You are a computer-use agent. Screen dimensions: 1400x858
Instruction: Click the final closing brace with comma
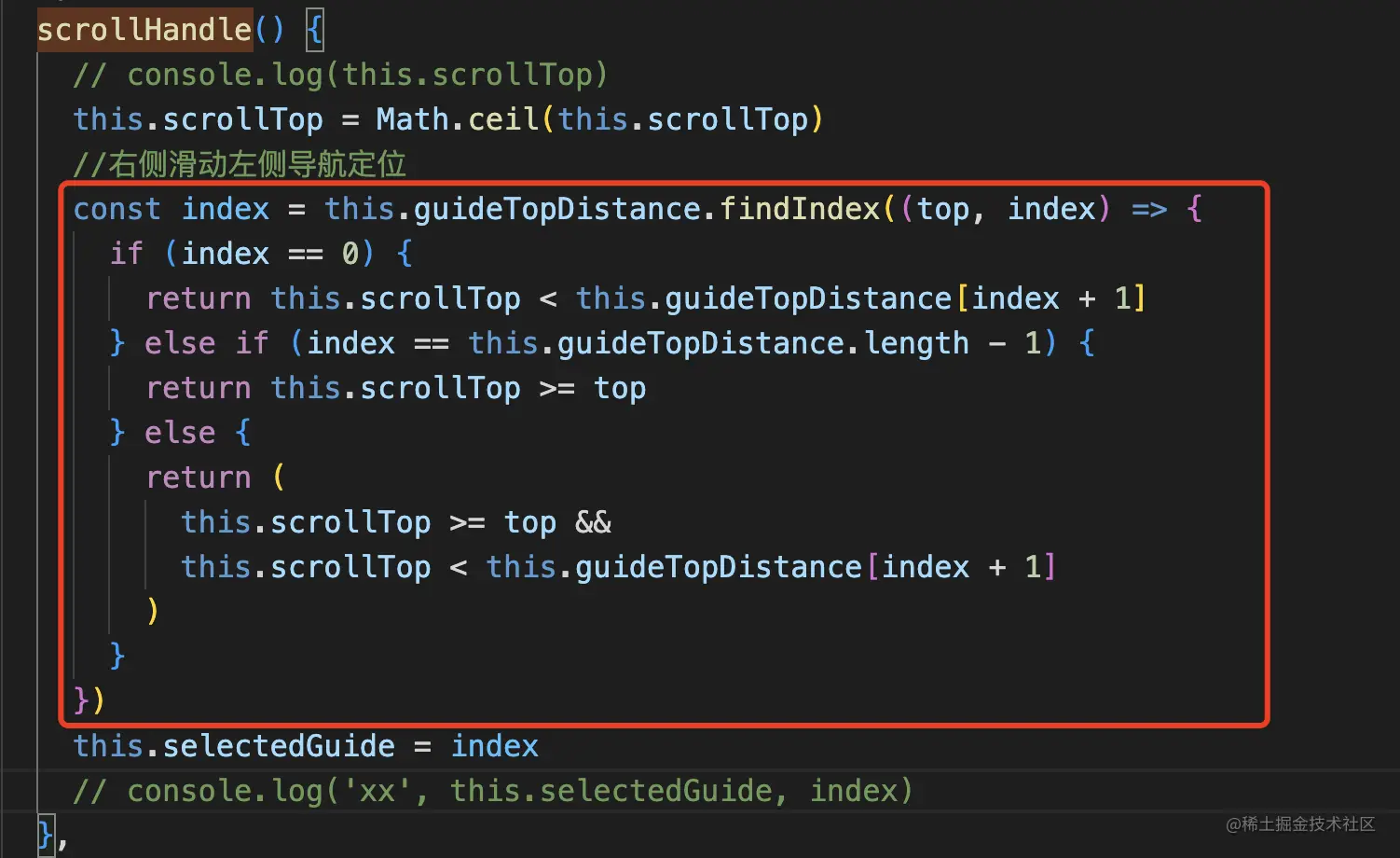point(50,834)
